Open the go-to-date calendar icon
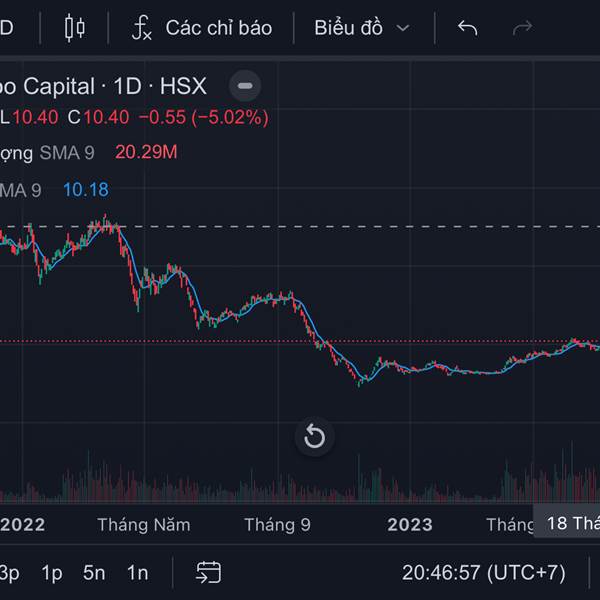 tap(208, 573)
